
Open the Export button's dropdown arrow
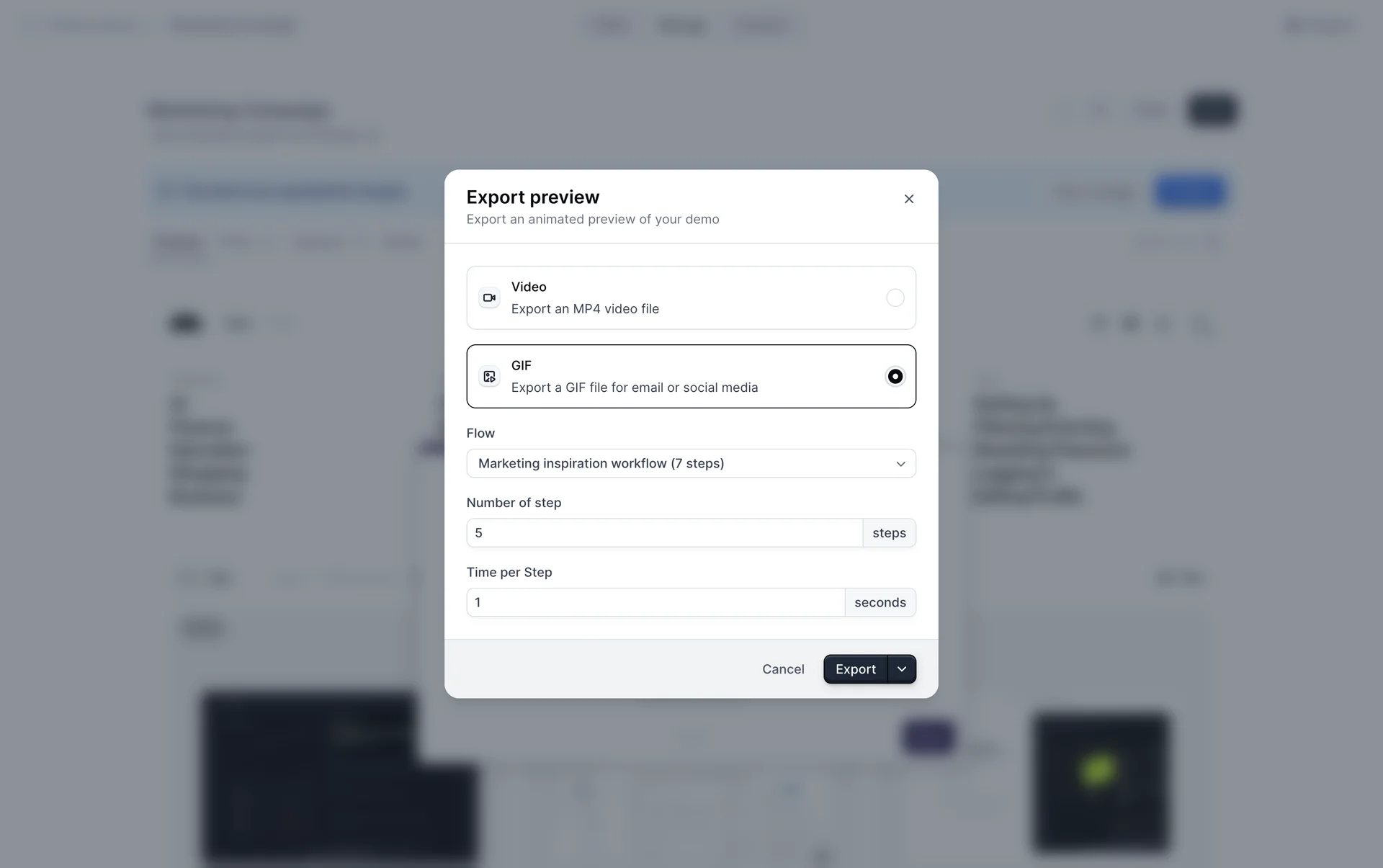902,669
